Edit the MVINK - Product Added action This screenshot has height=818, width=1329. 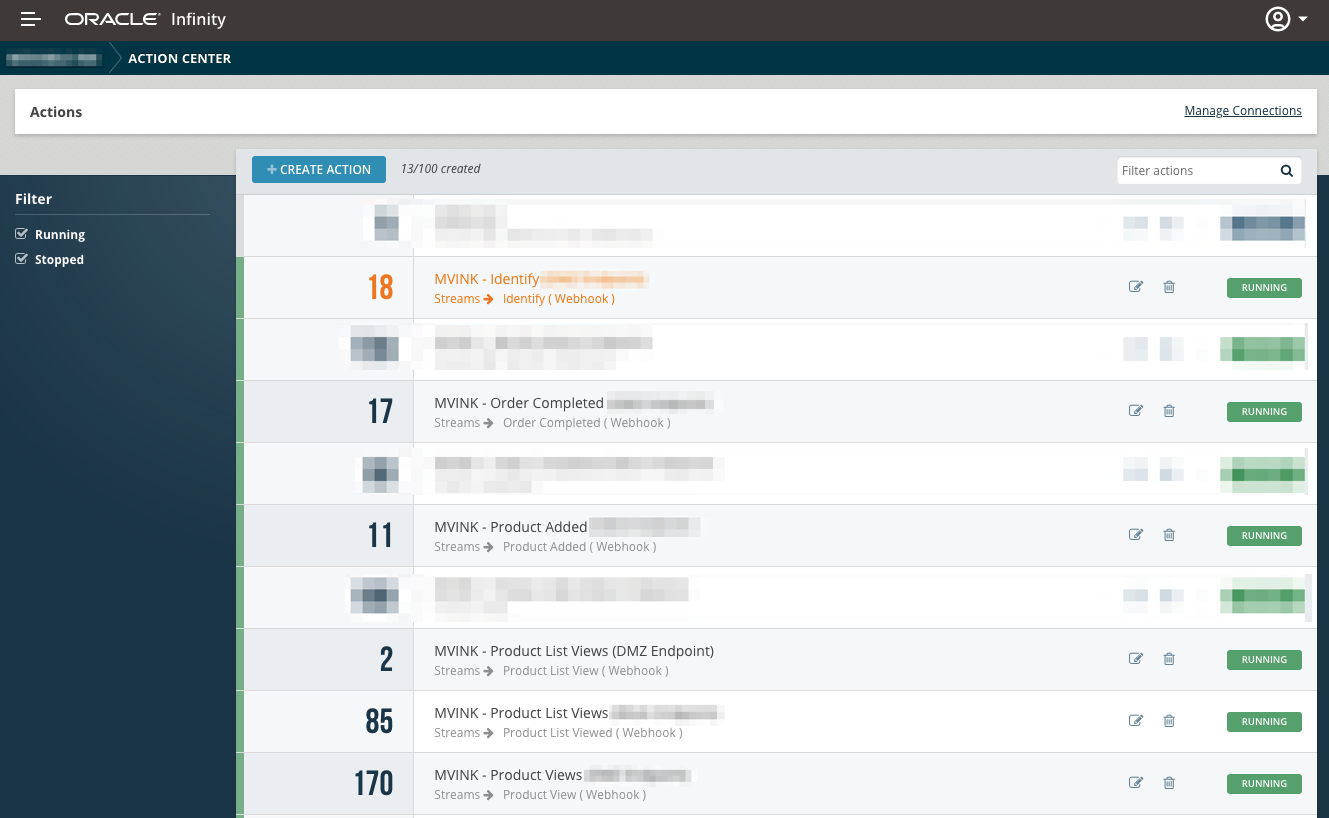point(1136,535)
